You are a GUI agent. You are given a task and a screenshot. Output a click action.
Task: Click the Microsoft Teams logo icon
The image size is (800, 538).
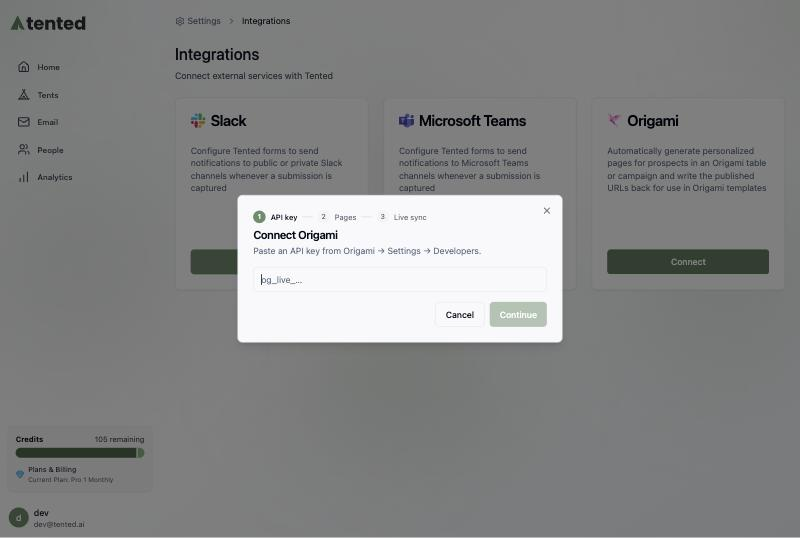point(406,120)
